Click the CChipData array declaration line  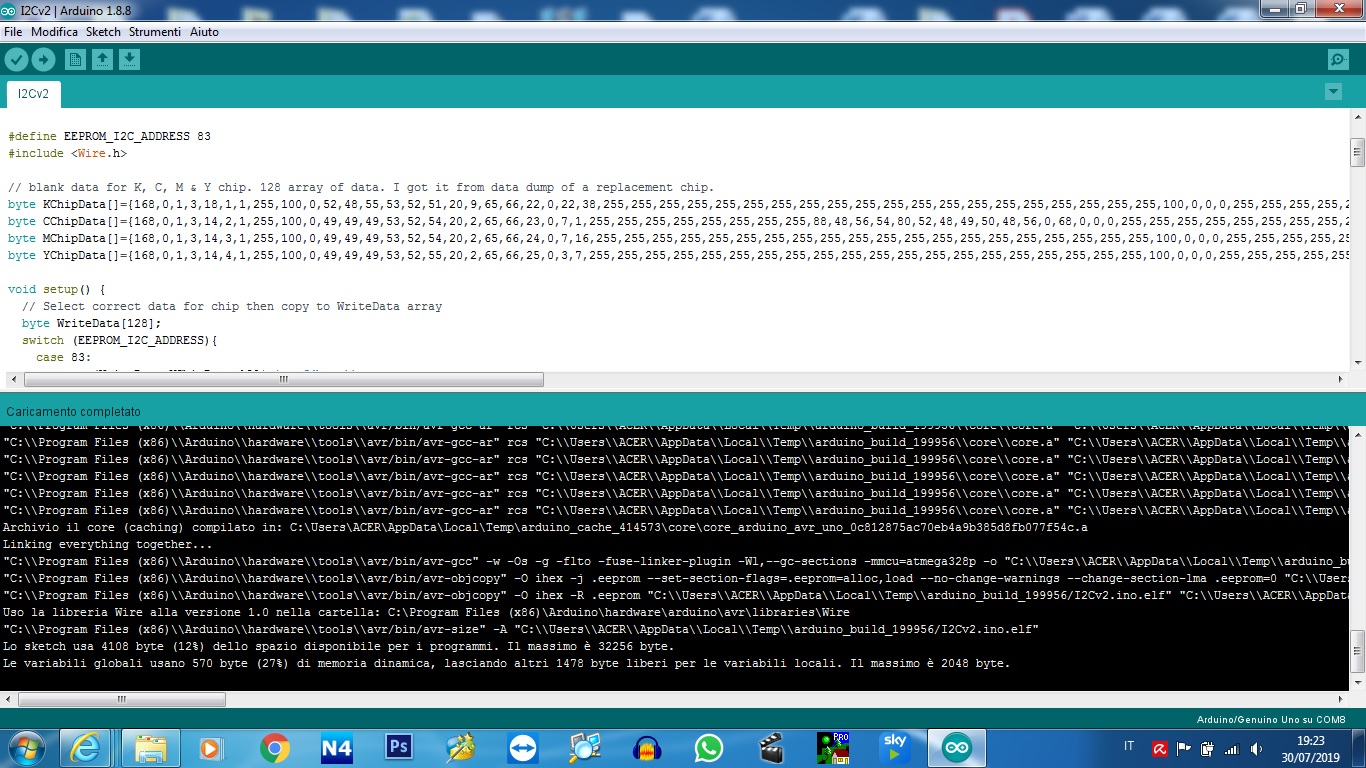(x=678, y=221)
